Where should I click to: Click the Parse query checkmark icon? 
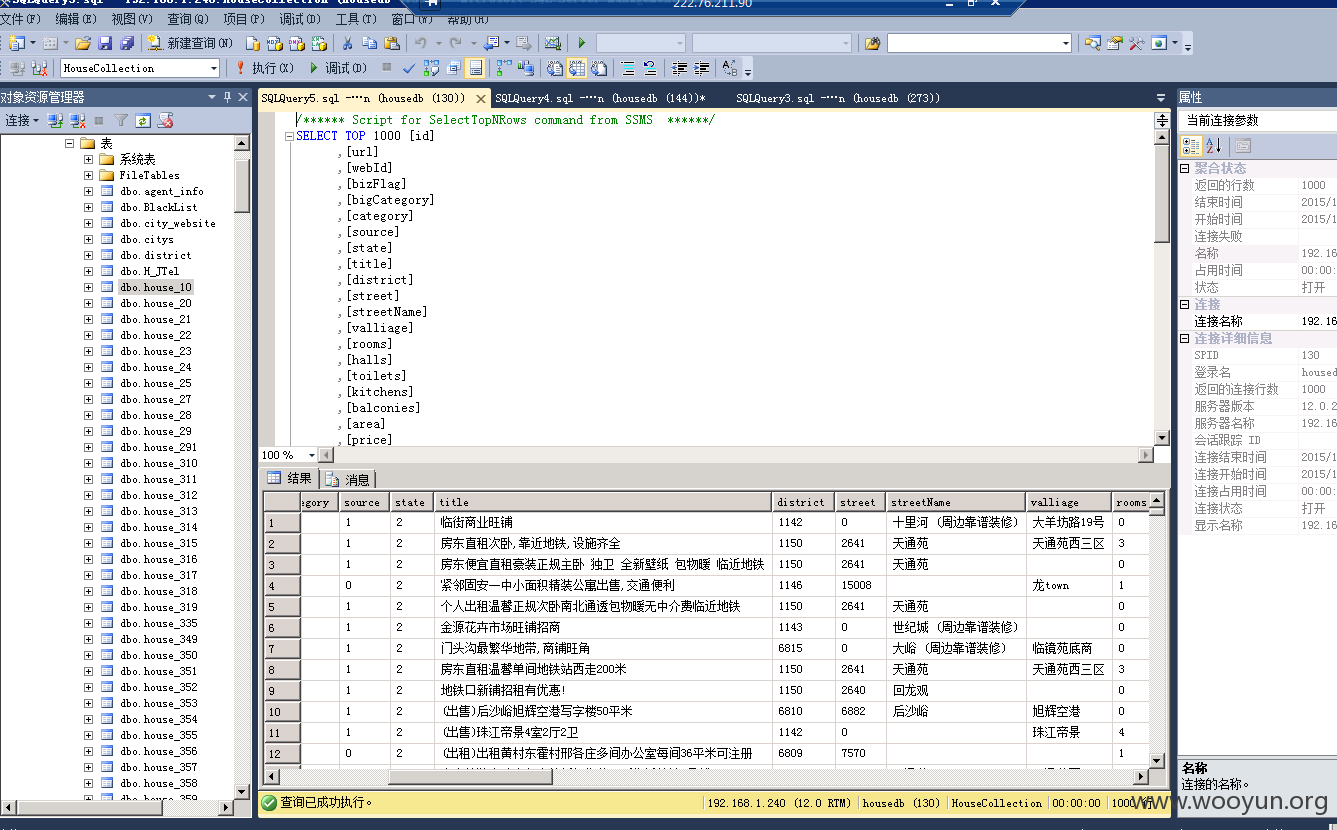click(x=409, y=68)
